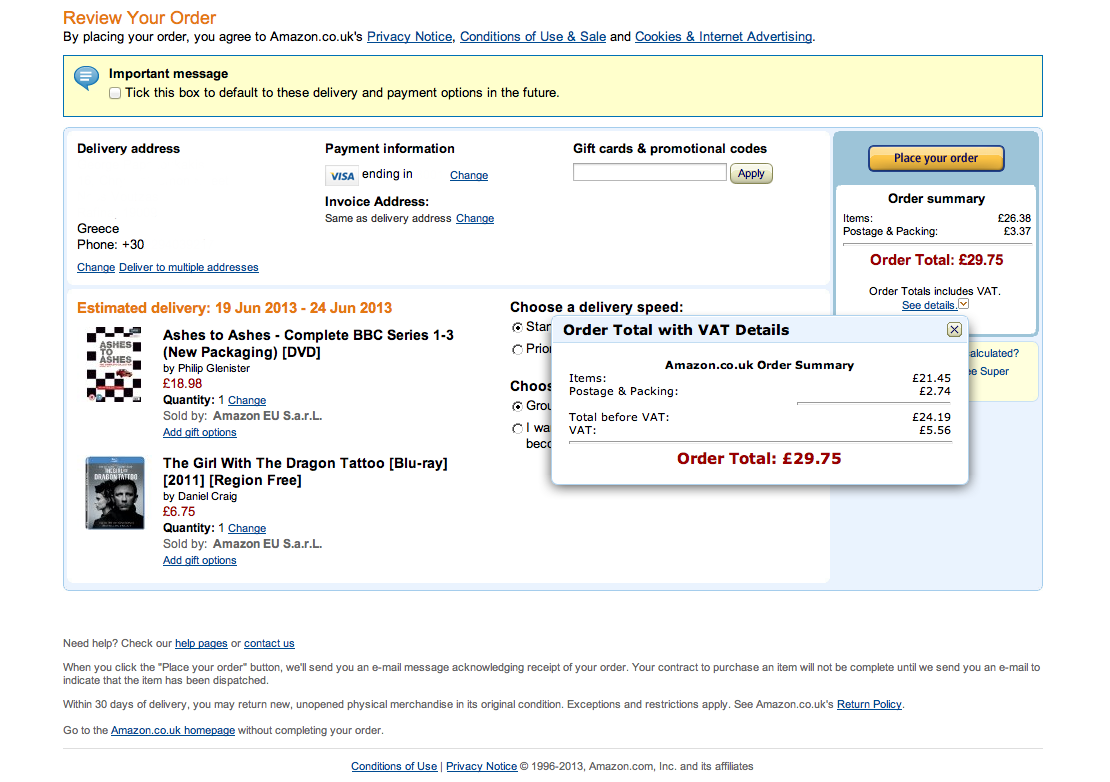Open Ashes to Ashes DVD cover thumbnail
Image resolution: width=1110 pixels, height=782 pixels.
[114, 364]
